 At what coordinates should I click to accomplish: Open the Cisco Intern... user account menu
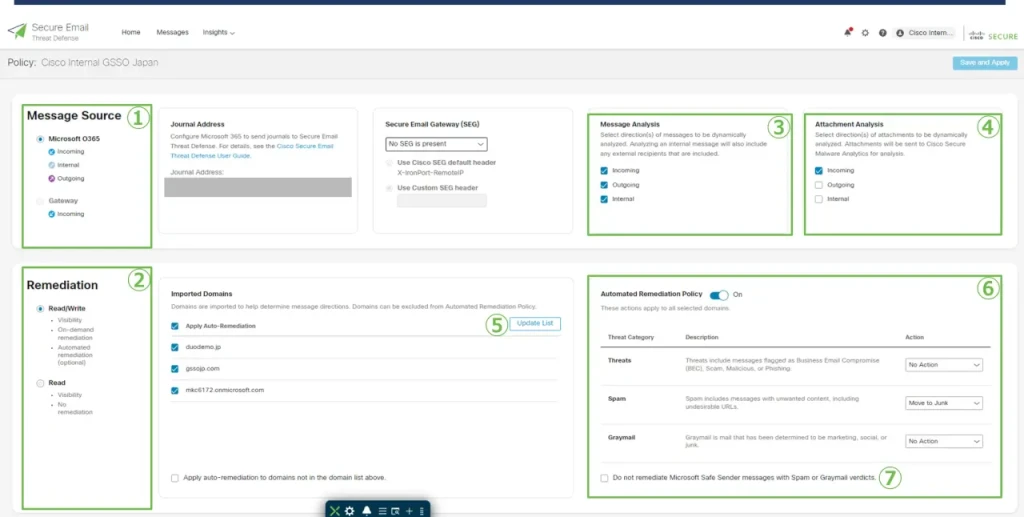[925, 33]
